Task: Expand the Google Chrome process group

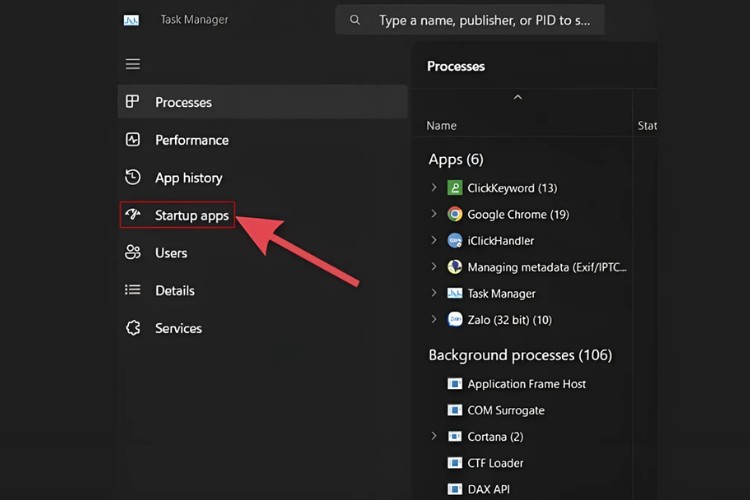Action: (x=434, y=214)
